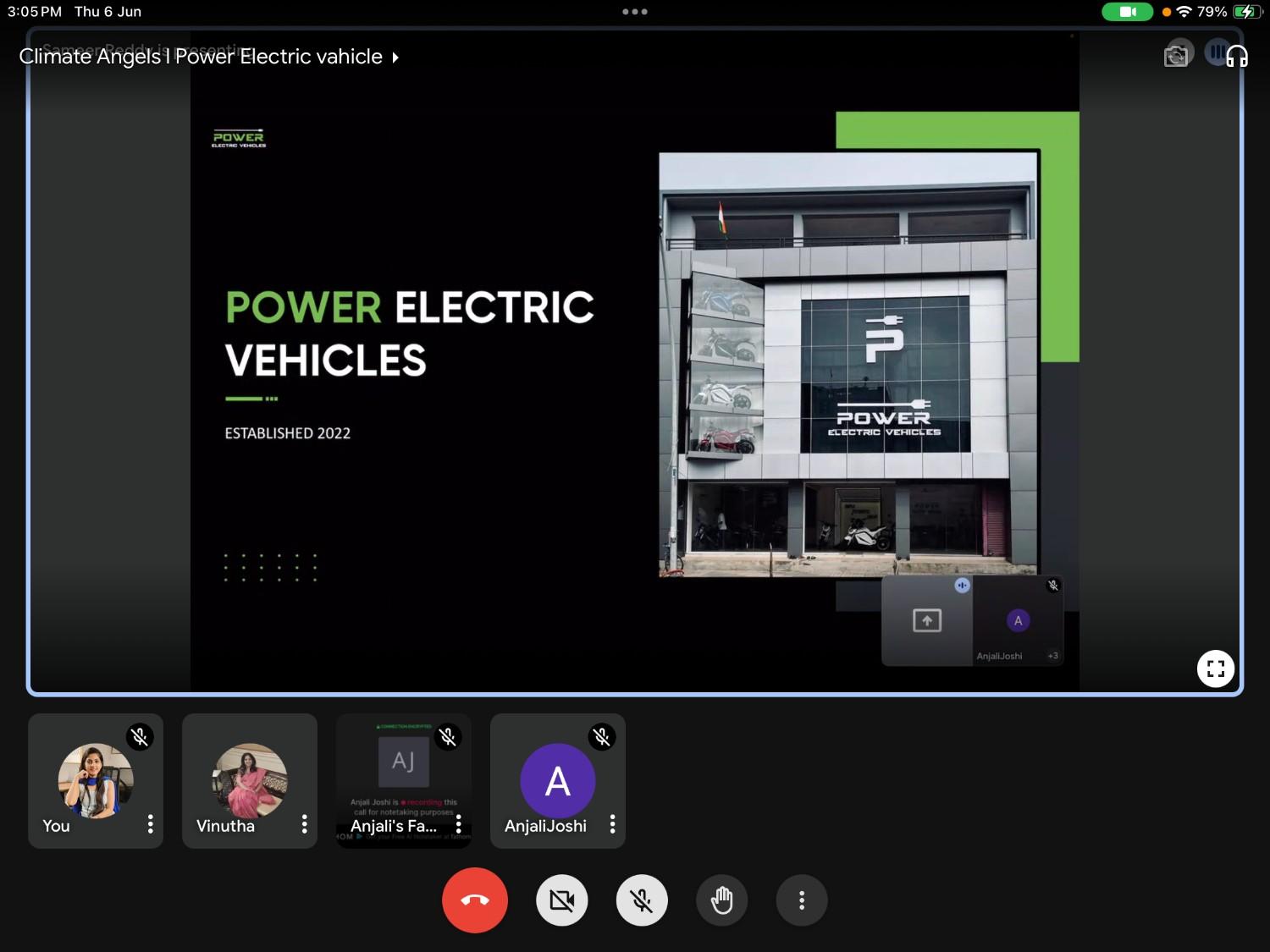Raise hand using the hand icon
1270x952 pixels.
pyautogui.click(x=721, y=900)
